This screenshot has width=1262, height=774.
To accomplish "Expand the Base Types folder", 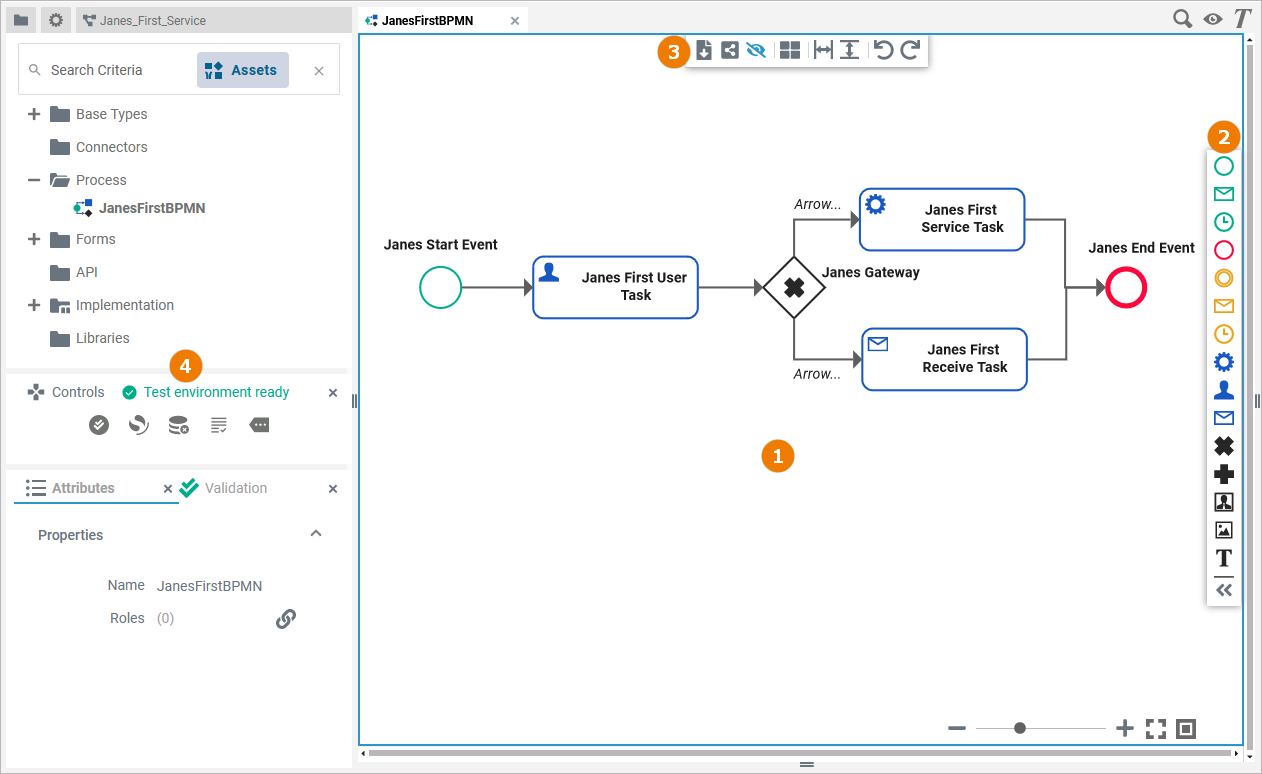I will click(x=31, y=113).
